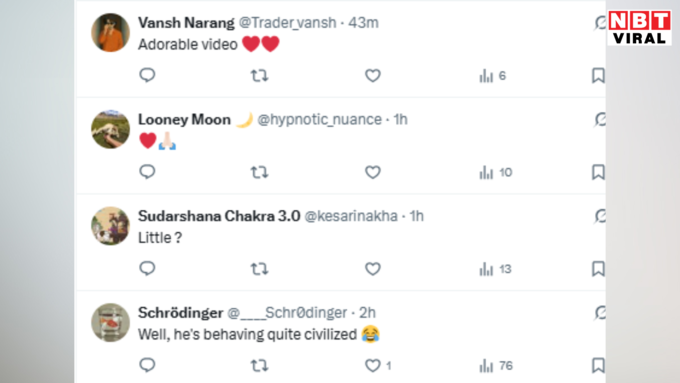Like the 'Little ?' tweet

pyautogui.click(x=373, y=269)
